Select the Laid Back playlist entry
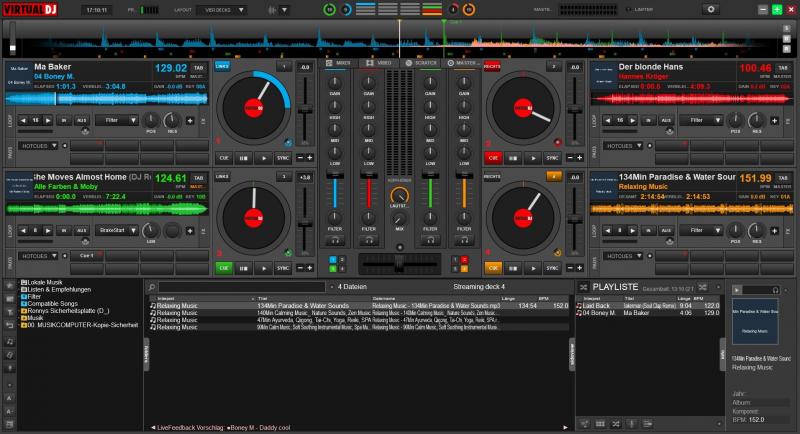Viewport: 800px width, 434px height. click(x=648, y=305)
